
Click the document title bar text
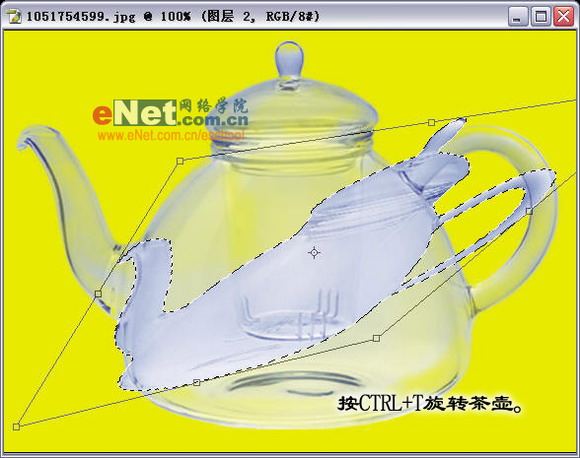click(x=173, y=16)
